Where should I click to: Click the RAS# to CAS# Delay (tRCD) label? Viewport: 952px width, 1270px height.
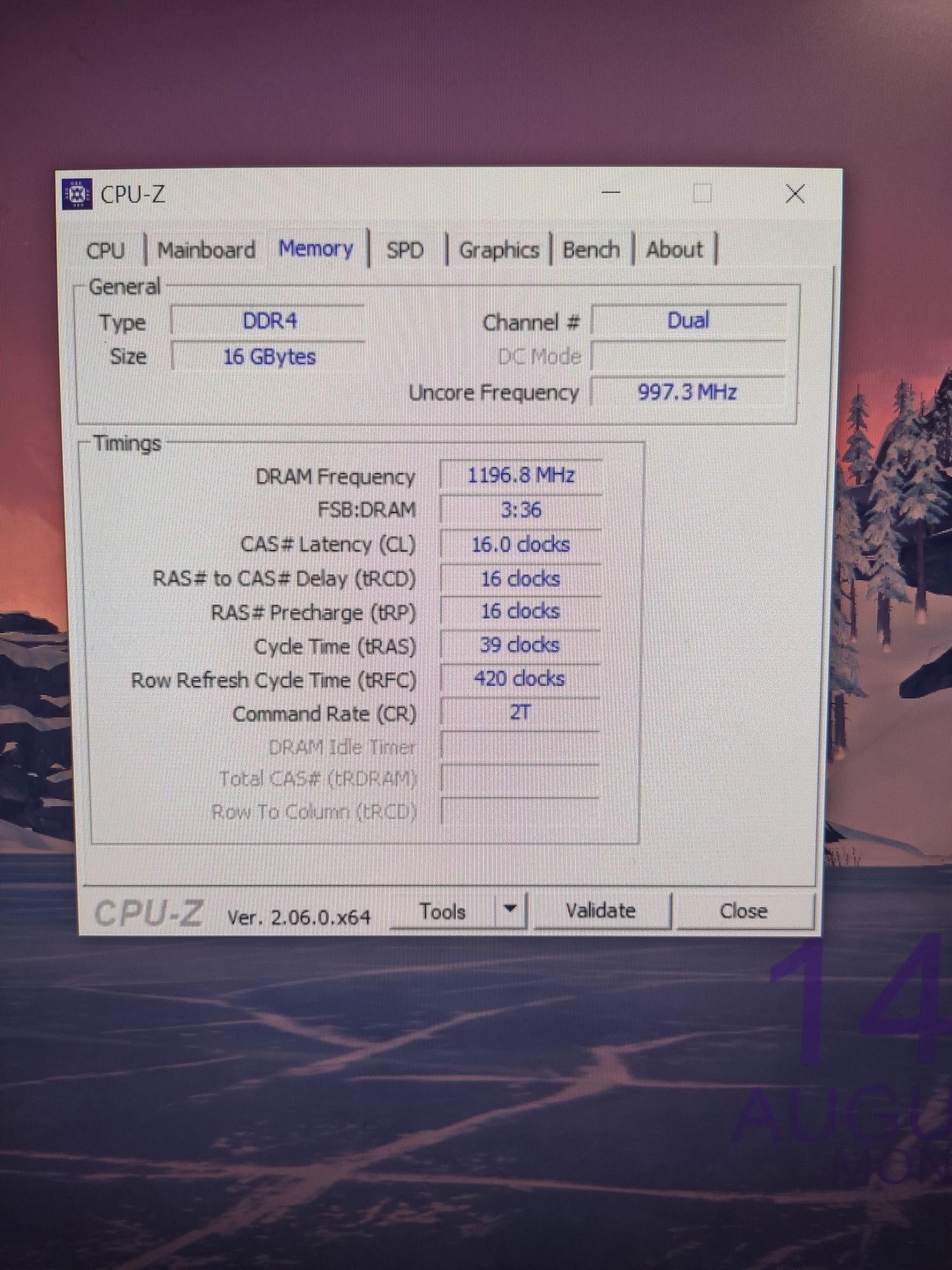(284, 579)
